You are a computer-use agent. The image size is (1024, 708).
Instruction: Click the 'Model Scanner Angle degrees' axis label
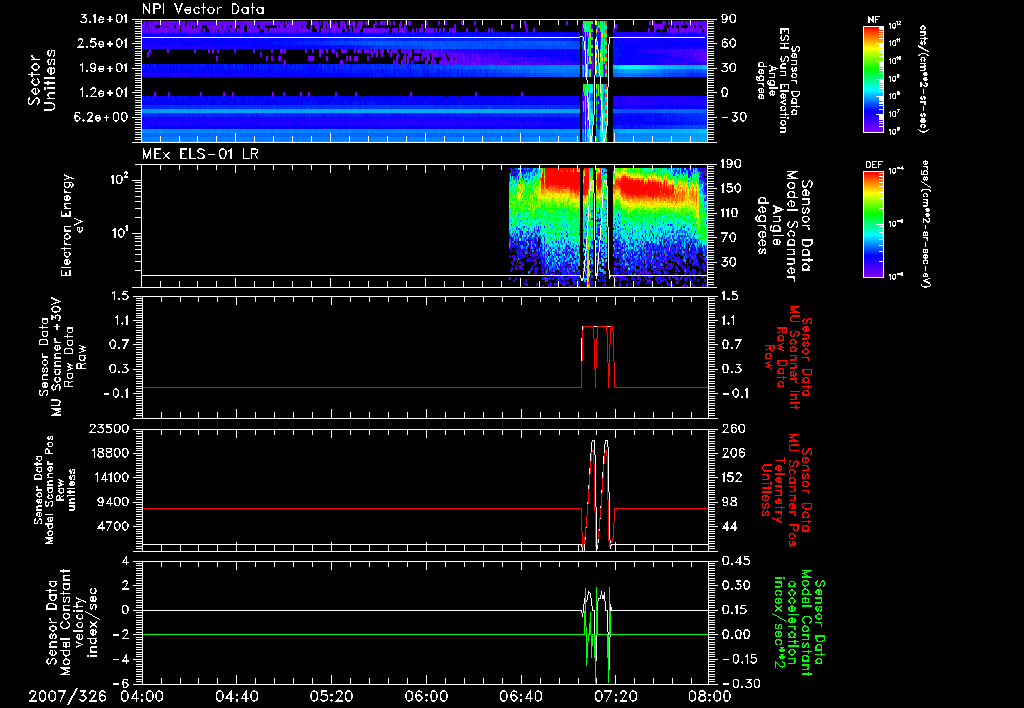pos(783,226)
